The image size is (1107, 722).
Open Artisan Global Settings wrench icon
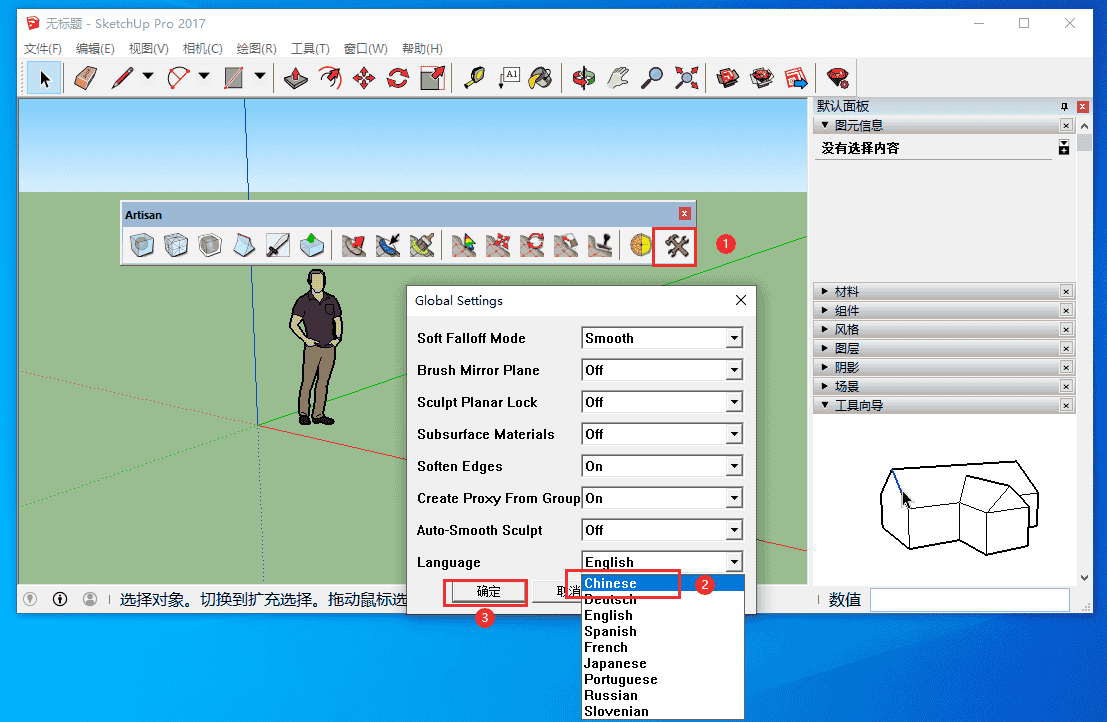pyautogui.click(x=676, y=246)
